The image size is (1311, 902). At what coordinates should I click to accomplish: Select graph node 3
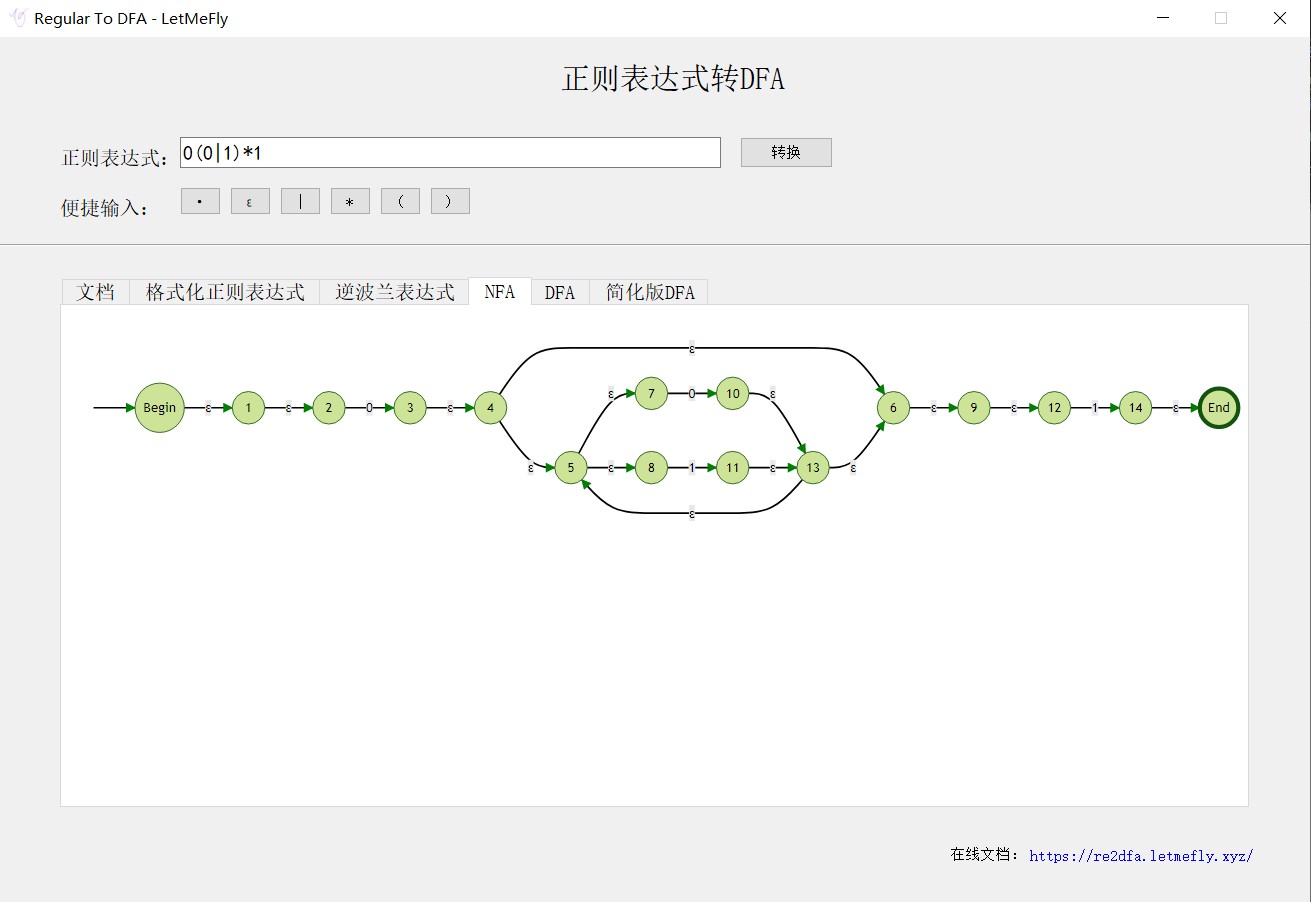click(x=410, y=408)
